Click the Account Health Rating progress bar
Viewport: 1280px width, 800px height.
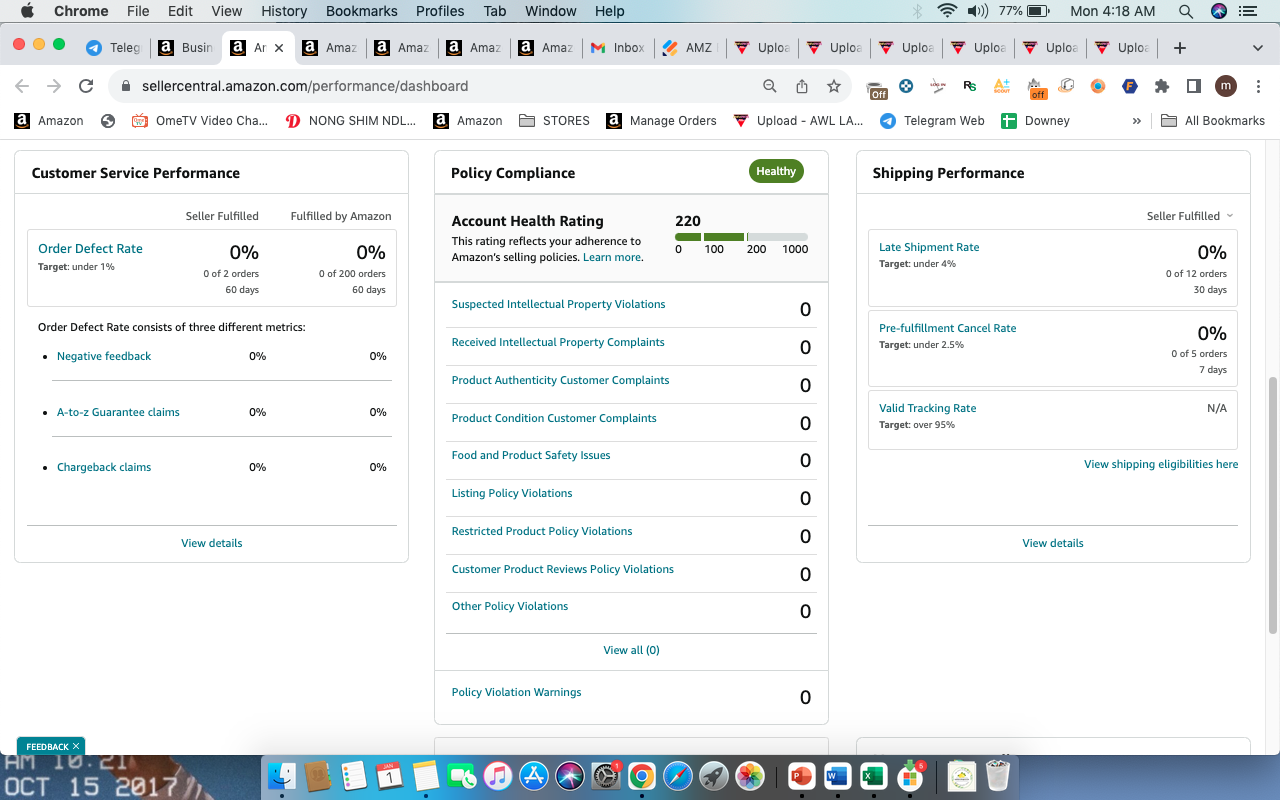pyautogui.click(x=741, y=237)
